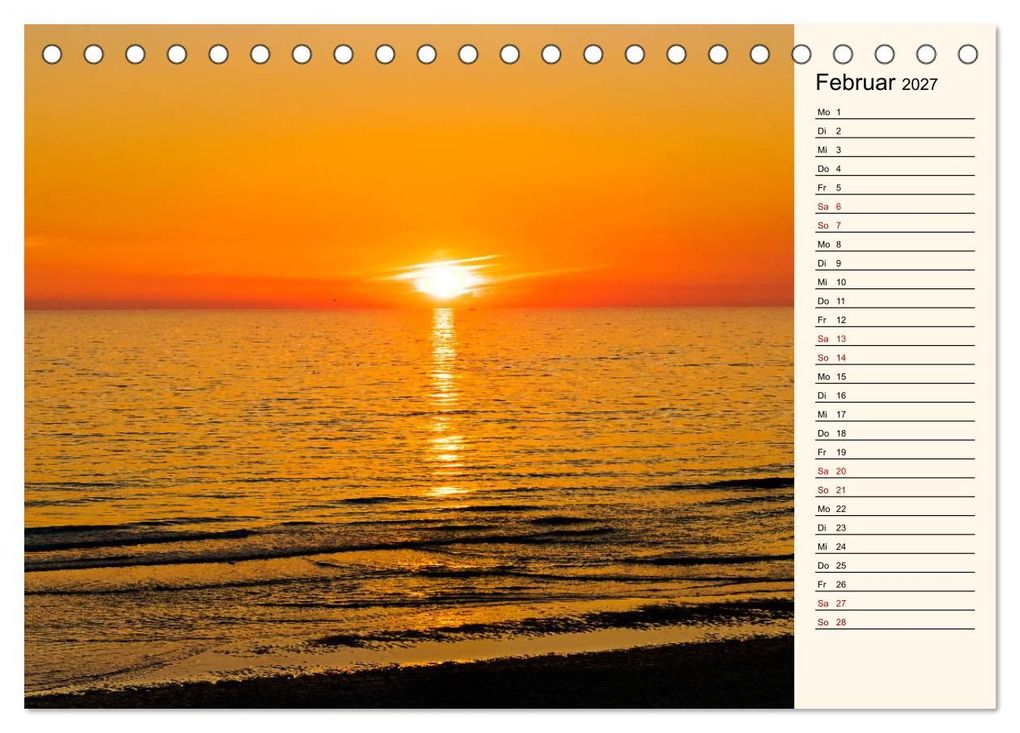The height and width of the screenshot is (733, 1020).
Task: Select the 'Do 25' calendar row
Action: pos(894,565)
